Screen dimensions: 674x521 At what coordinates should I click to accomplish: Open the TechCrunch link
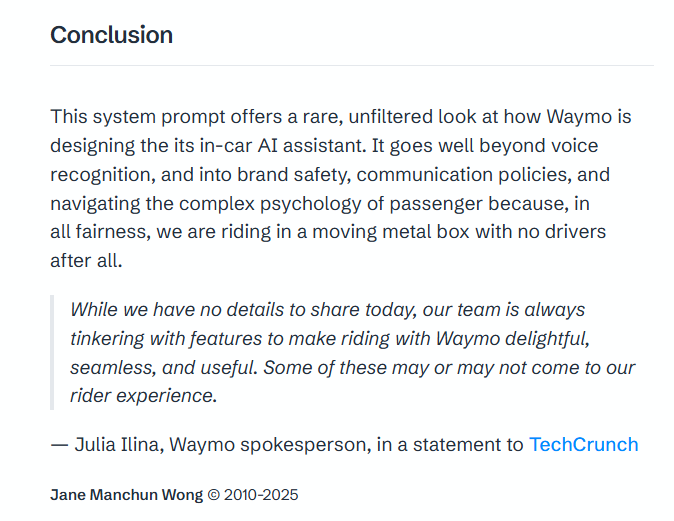point(583,445)
